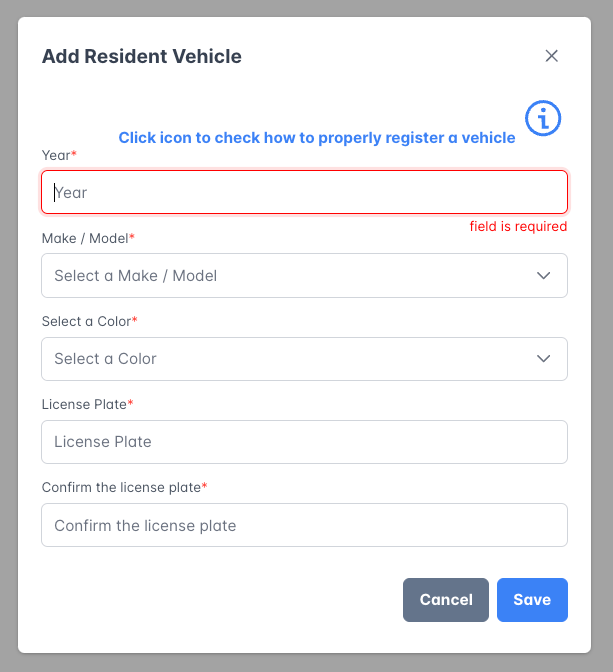Close the Add Resident Vehicle dialog

tap(551, 56)
